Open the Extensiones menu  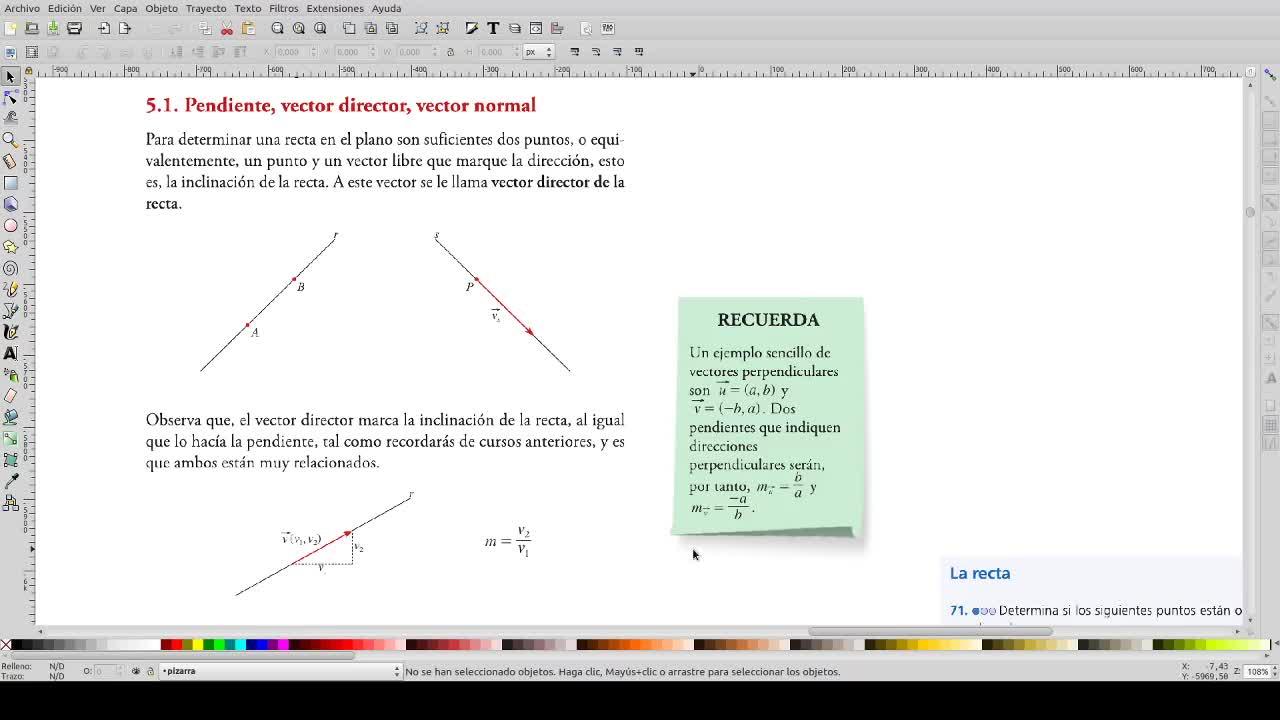click(x=335, y=8)
